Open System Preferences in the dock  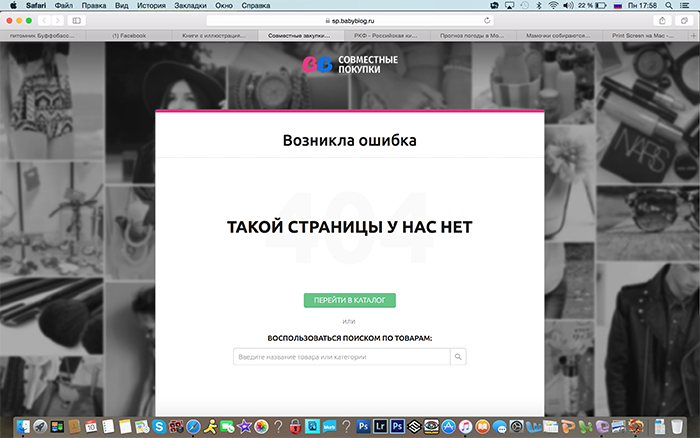(517, 426)
